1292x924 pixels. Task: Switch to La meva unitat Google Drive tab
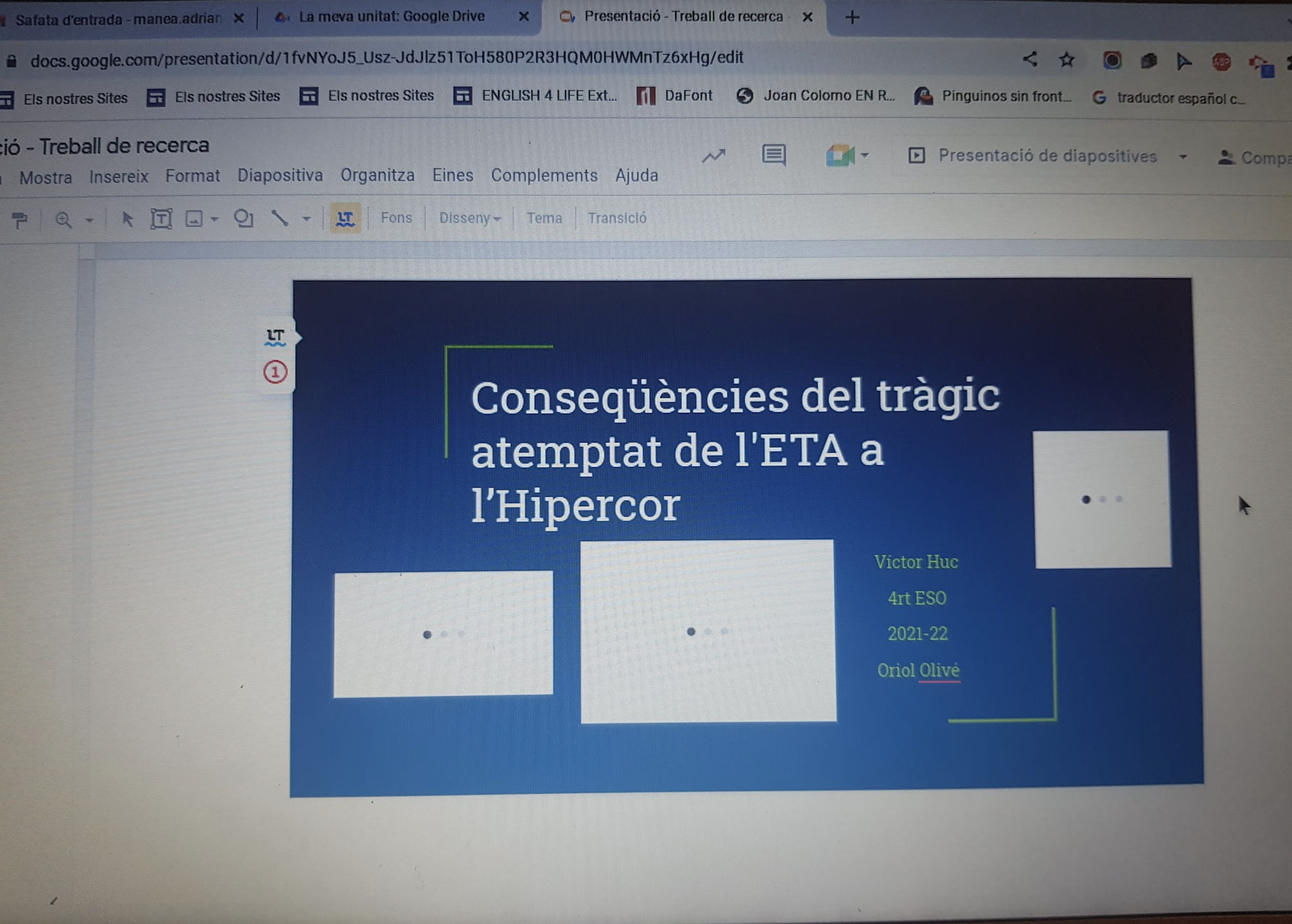392,17
